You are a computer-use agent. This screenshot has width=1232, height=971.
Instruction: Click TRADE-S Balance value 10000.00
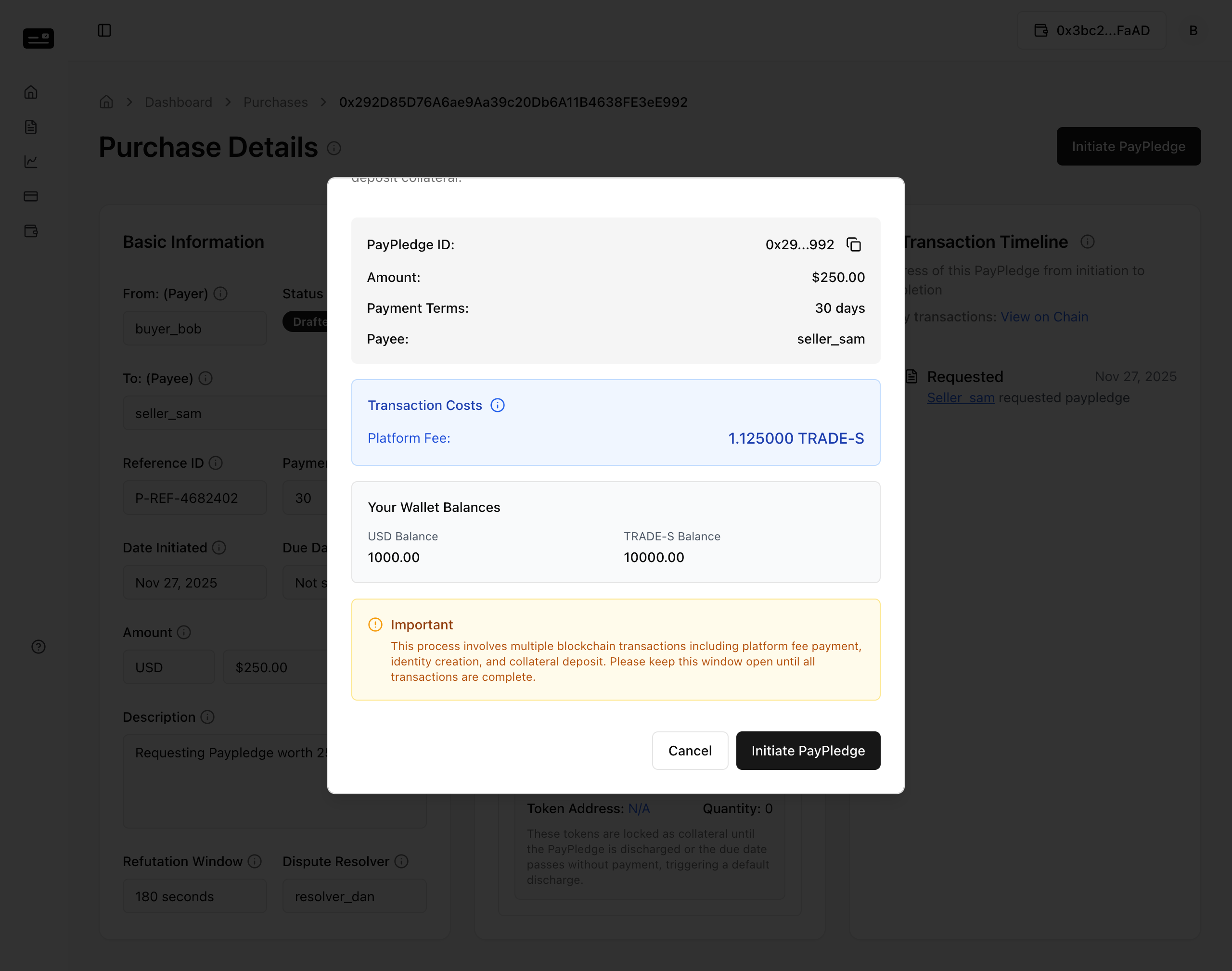pyautogui.click(x=654, y=558)
